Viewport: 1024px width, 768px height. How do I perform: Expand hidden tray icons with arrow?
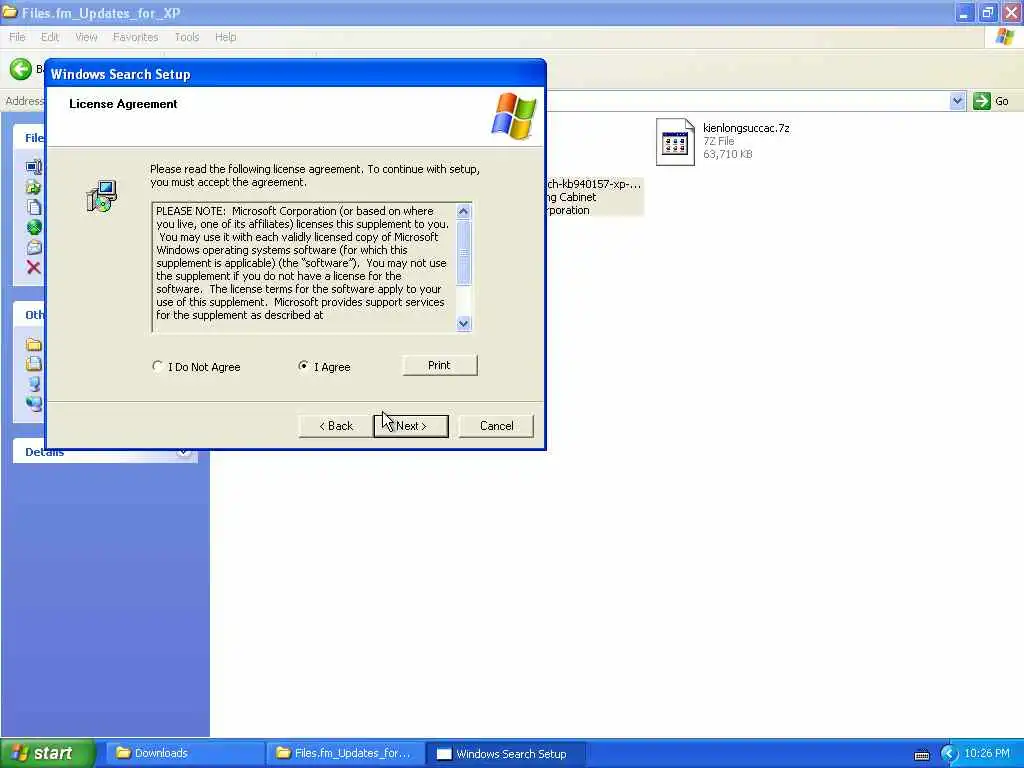click(949, 754)
